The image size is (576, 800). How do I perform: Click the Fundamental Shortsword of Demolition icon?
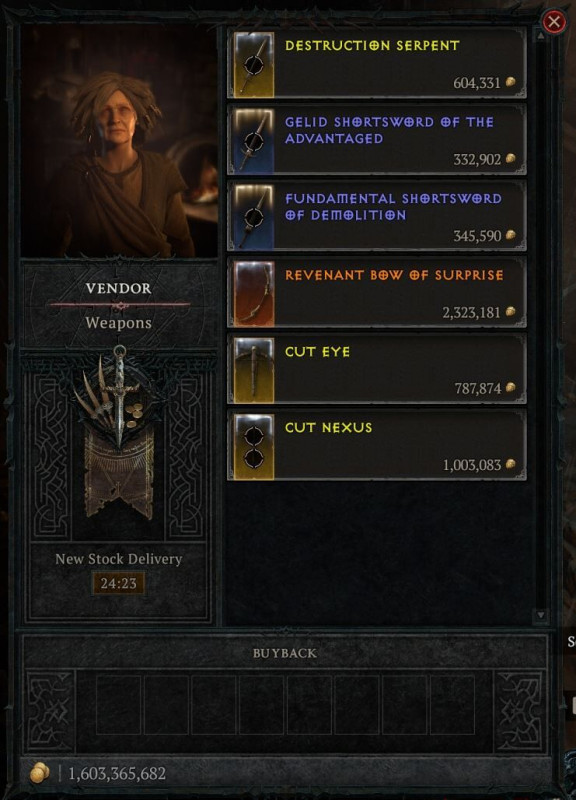tap(254, 217)
